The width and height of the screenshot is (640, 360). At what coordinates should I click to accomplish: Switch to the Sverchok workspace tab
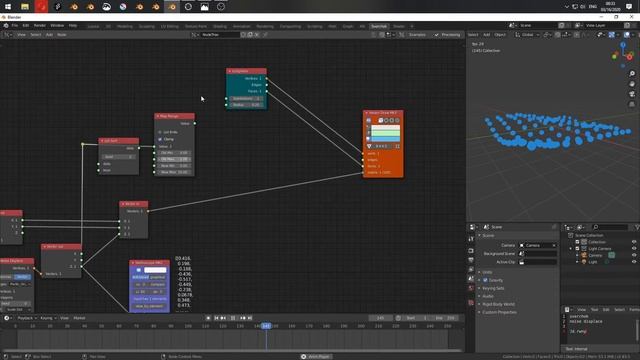pos(378,26)
